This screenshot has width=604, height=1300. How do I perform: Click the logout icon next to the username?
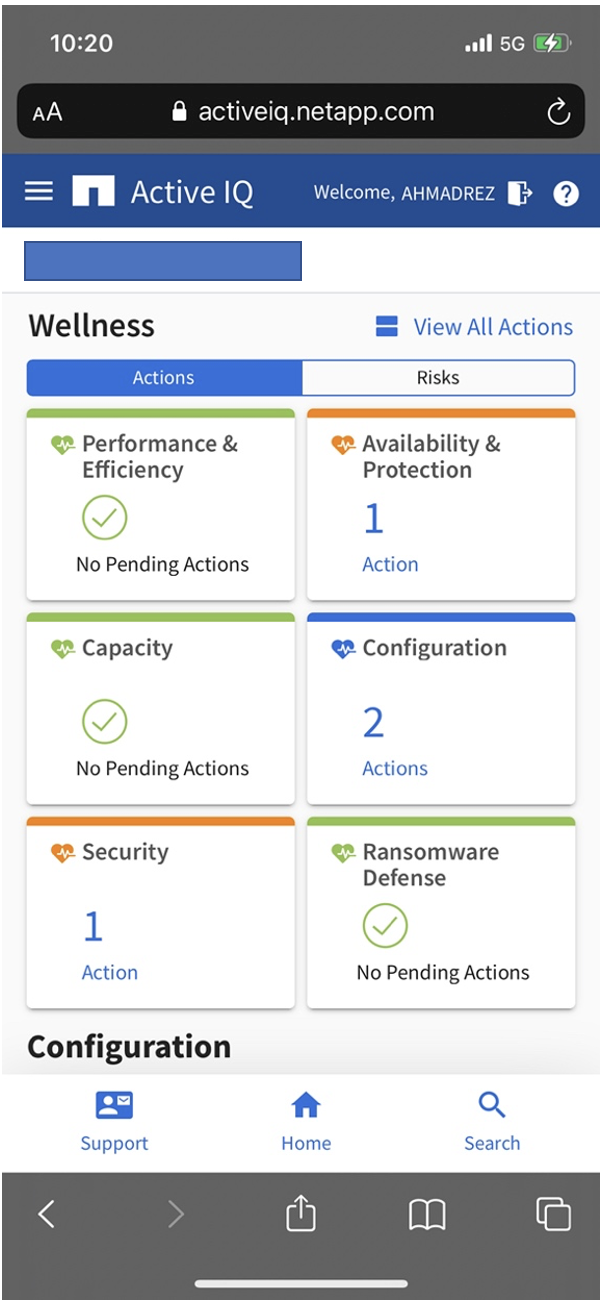(x=520, y=193)
